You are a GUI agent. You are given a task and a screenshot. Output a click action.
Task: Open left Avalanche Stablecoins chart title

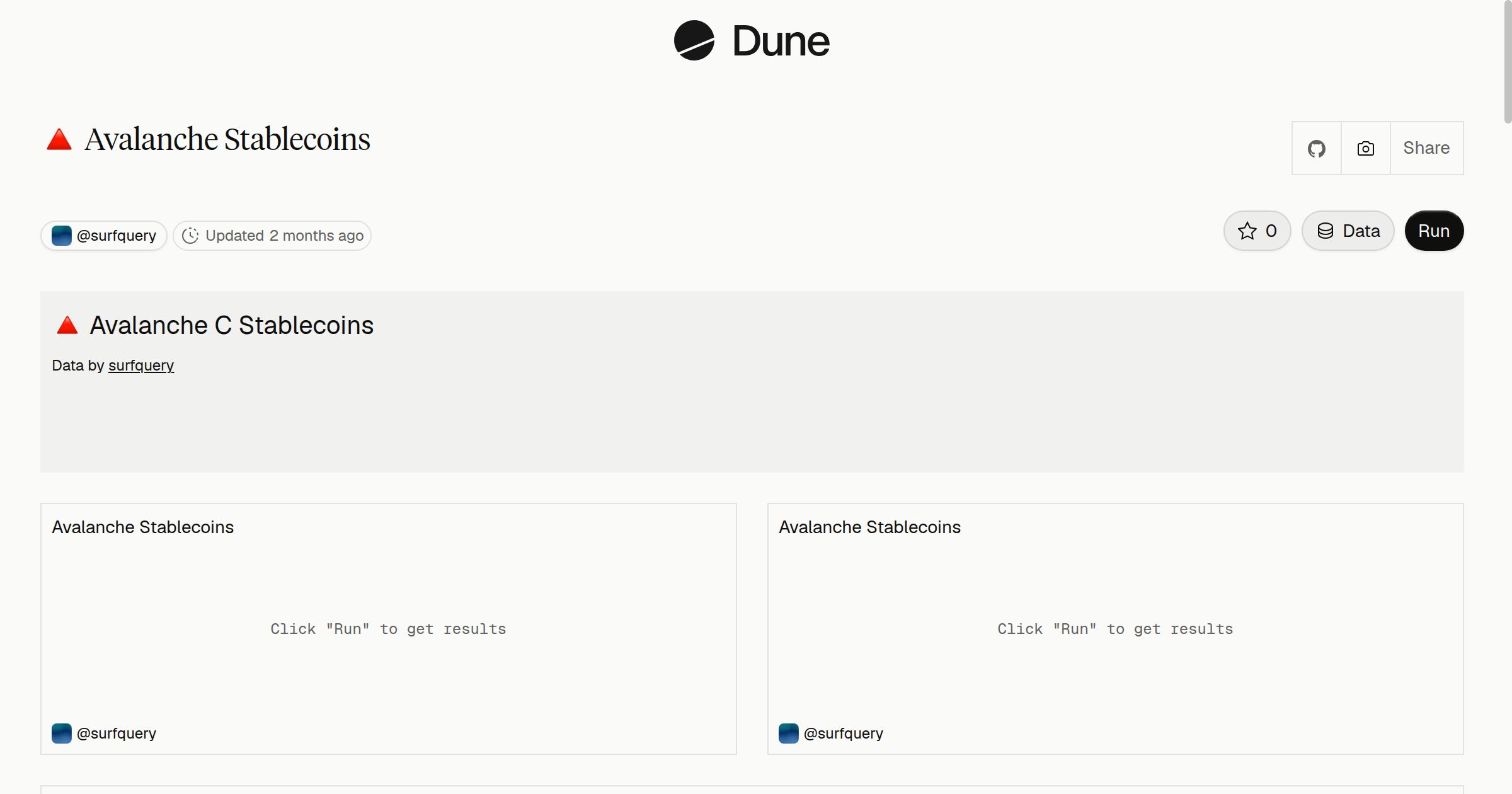click(x=143, y=527)
